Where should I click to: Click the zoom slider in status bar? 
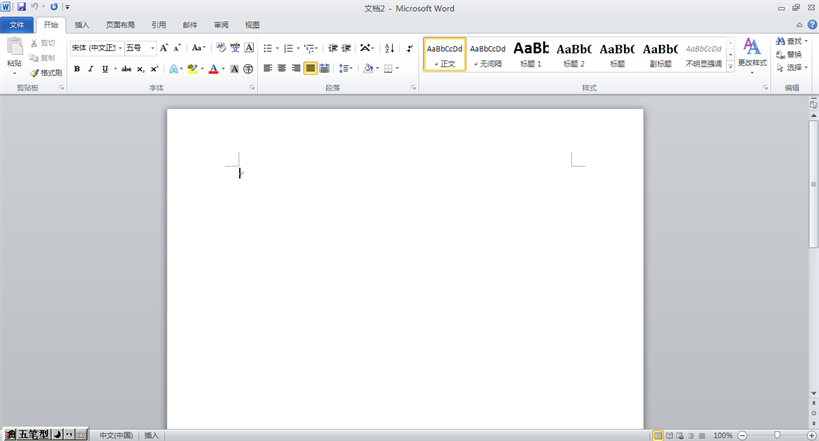click(777, 435)
